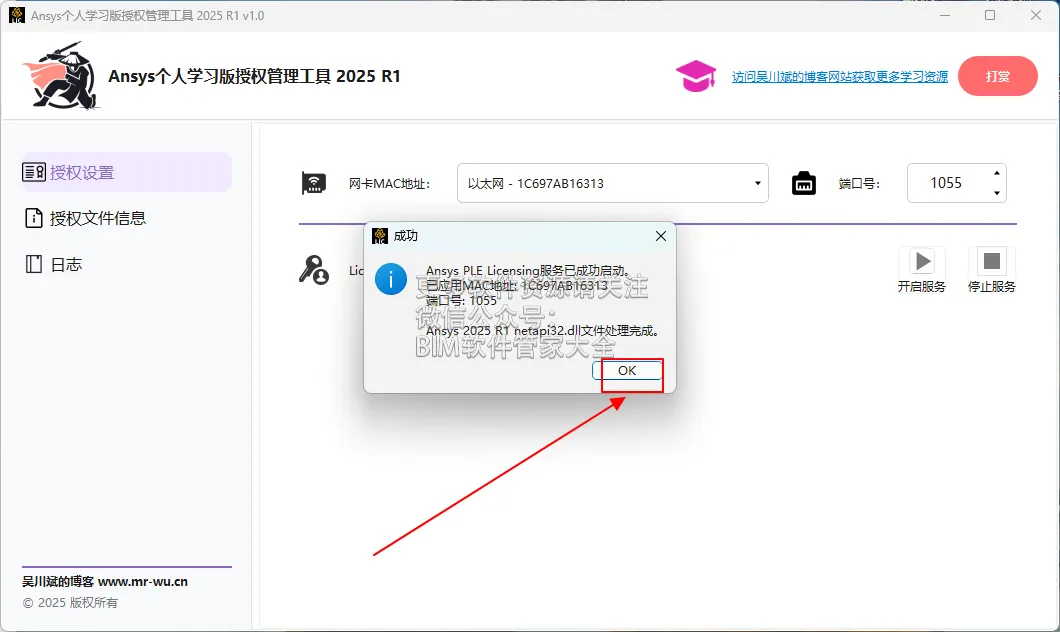Maximize the application window
1060x632 pixels.
(990, 15)
